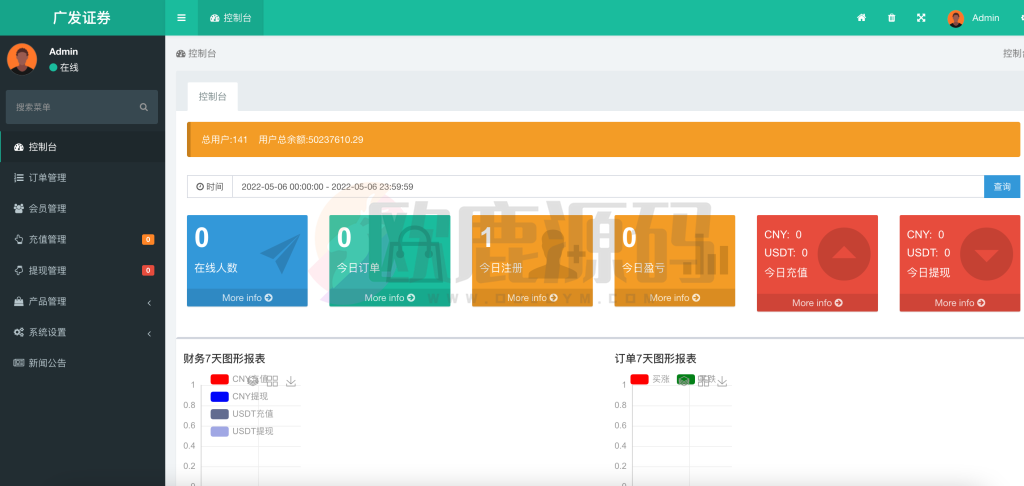The width and height of the screenshot is (1024, 486).
Task: Click the Admin avatar in top bar
Action: (x=956, y=18)
